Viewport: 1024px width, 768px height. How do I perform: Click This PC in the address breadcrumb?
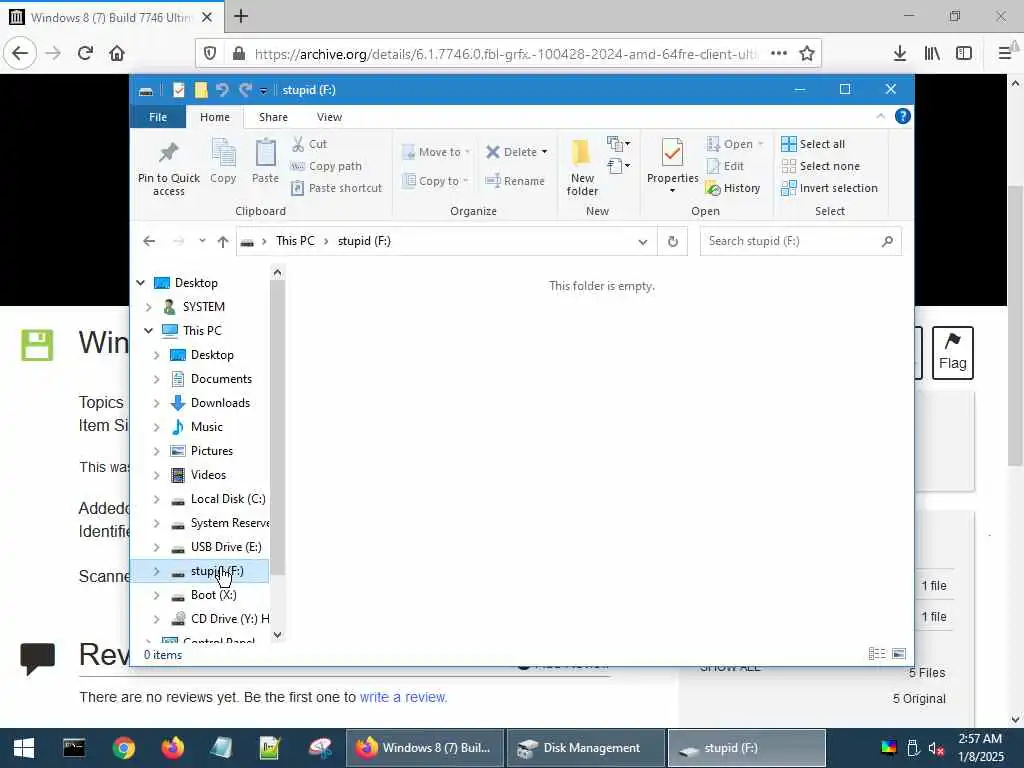pyautogui.click(x=295, y=241)
